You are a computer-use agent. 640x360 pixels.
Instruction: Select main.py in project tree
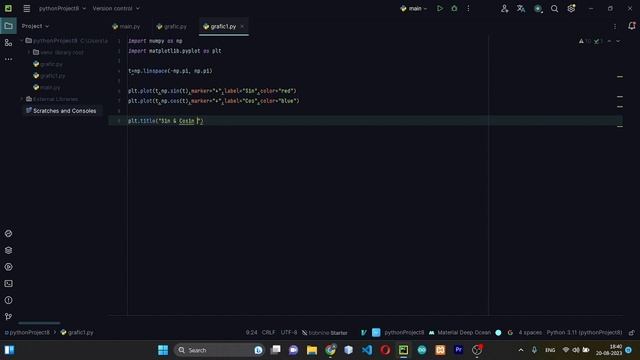coord(47,87)
